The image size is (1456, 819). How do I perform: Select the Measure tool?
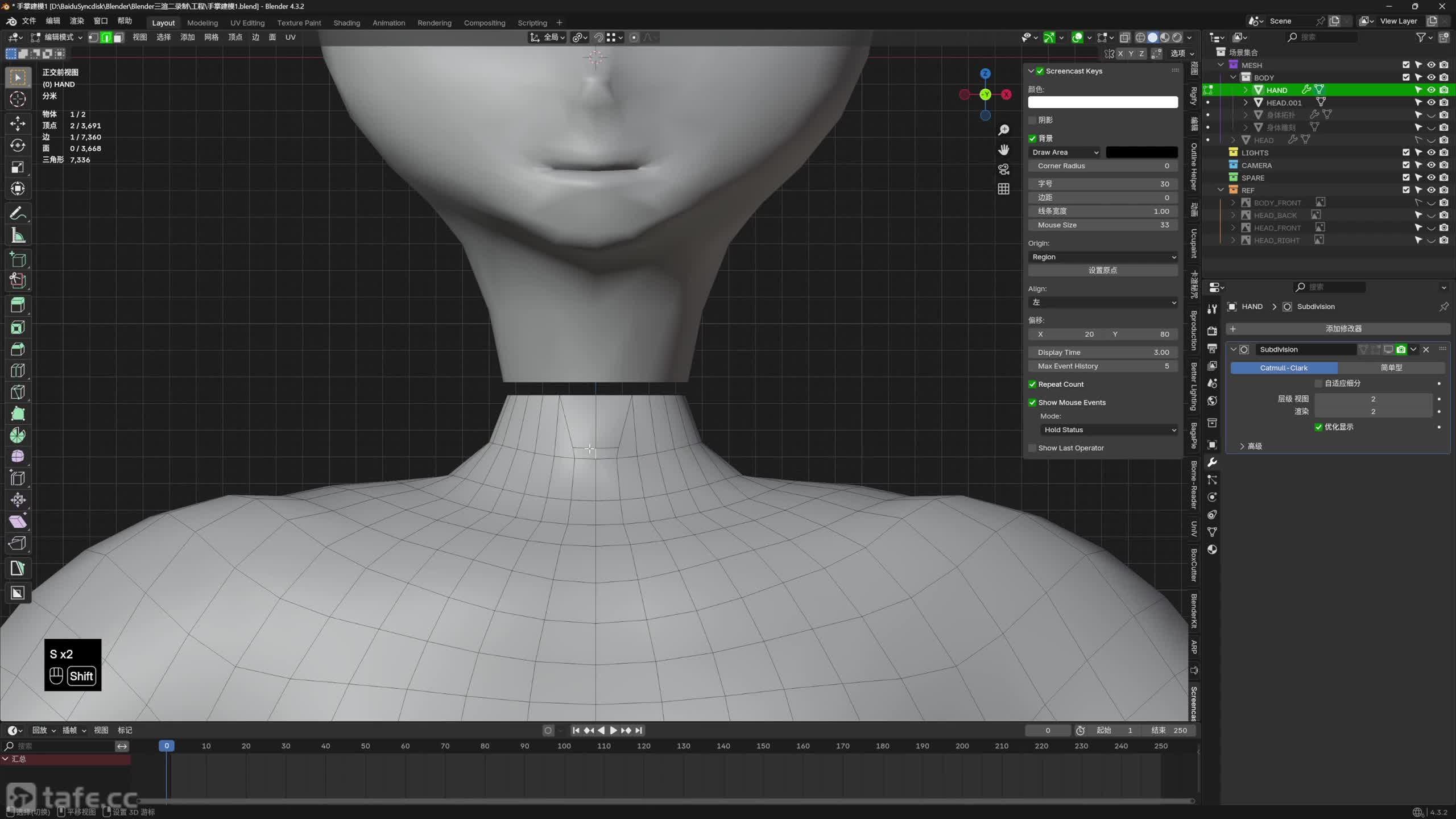(18, 235)
